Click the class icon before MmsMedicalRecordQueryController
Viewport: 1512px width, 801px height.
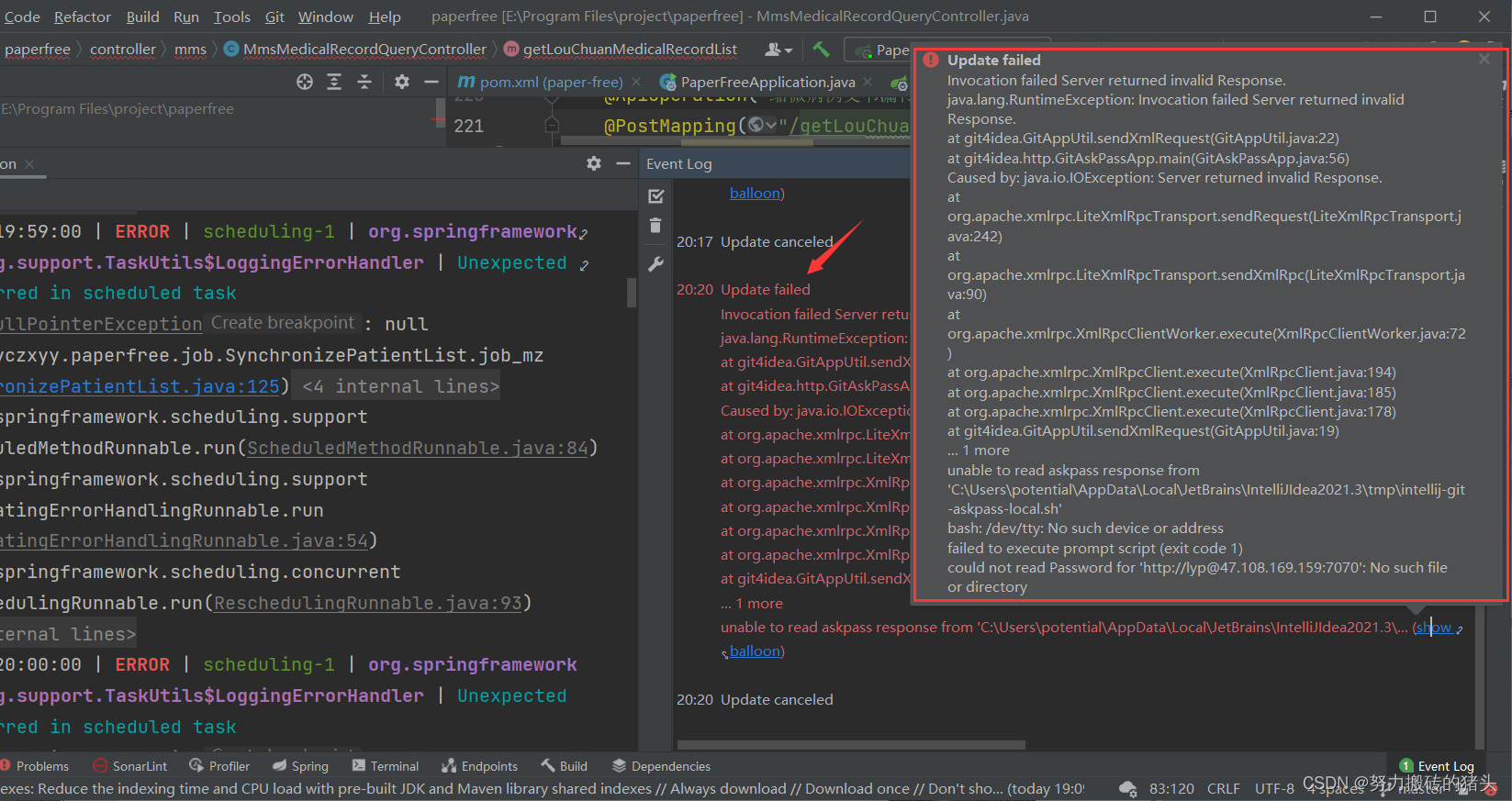(x=231, y=49)
